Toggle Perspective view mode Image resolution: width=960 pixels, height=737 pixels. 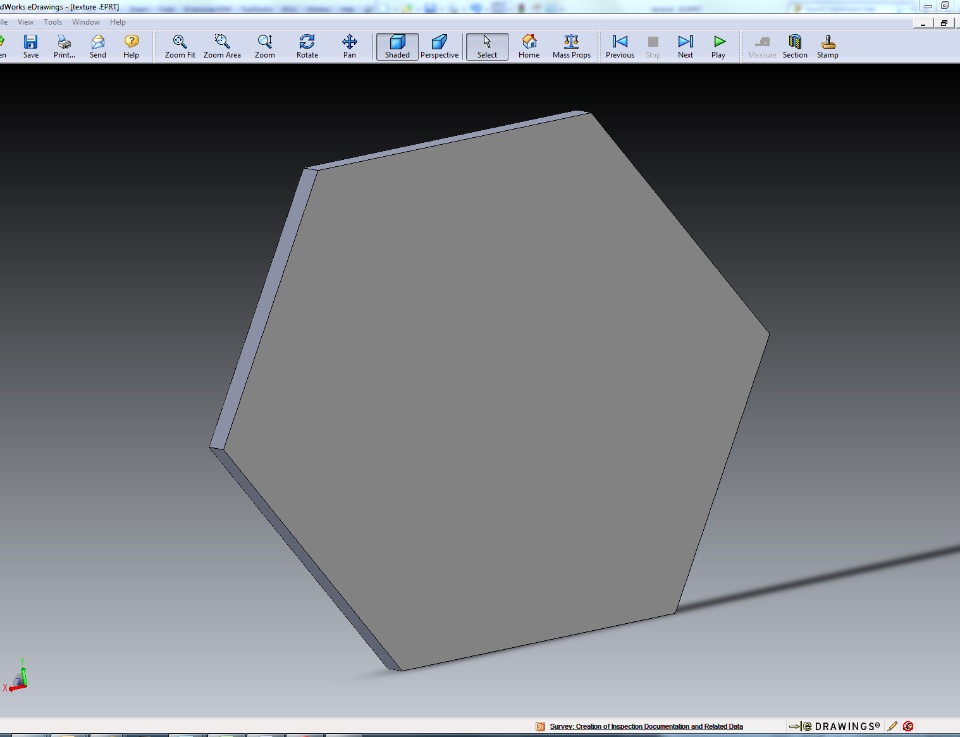click(439, 46)
